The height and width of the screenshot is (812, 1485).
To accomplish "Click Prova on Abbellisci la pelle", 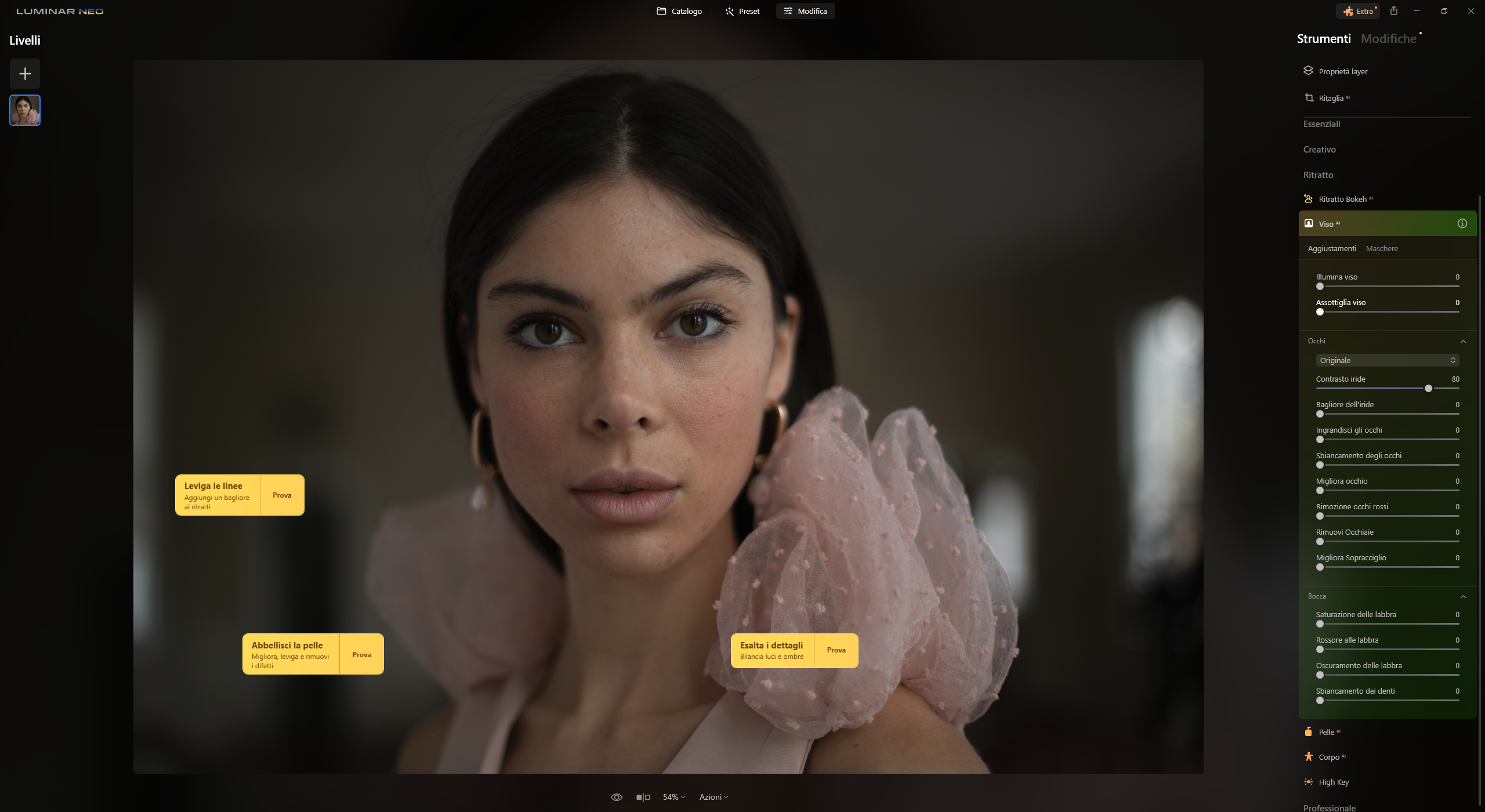I will coord(361,654).
